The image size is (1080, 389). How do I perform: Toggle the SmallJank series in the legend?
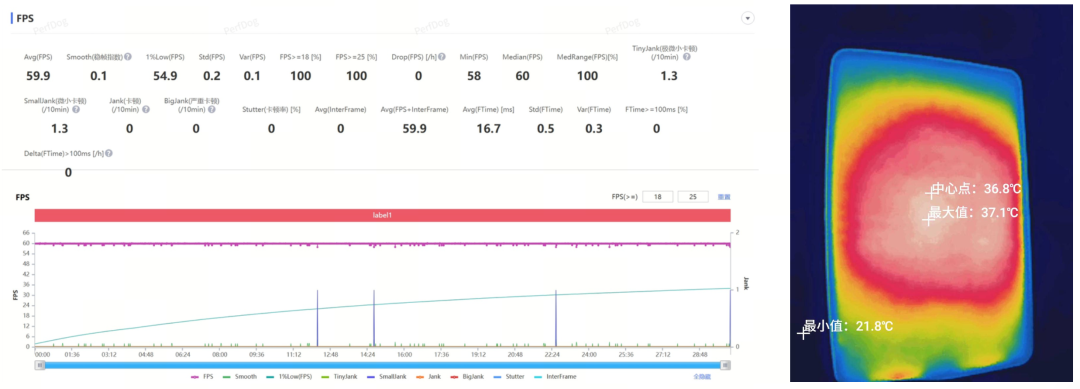click(386, 377)
